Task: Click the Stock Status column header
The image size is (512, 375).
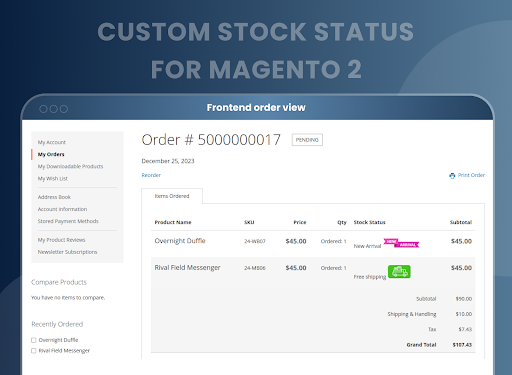Action: coord(369,222)
